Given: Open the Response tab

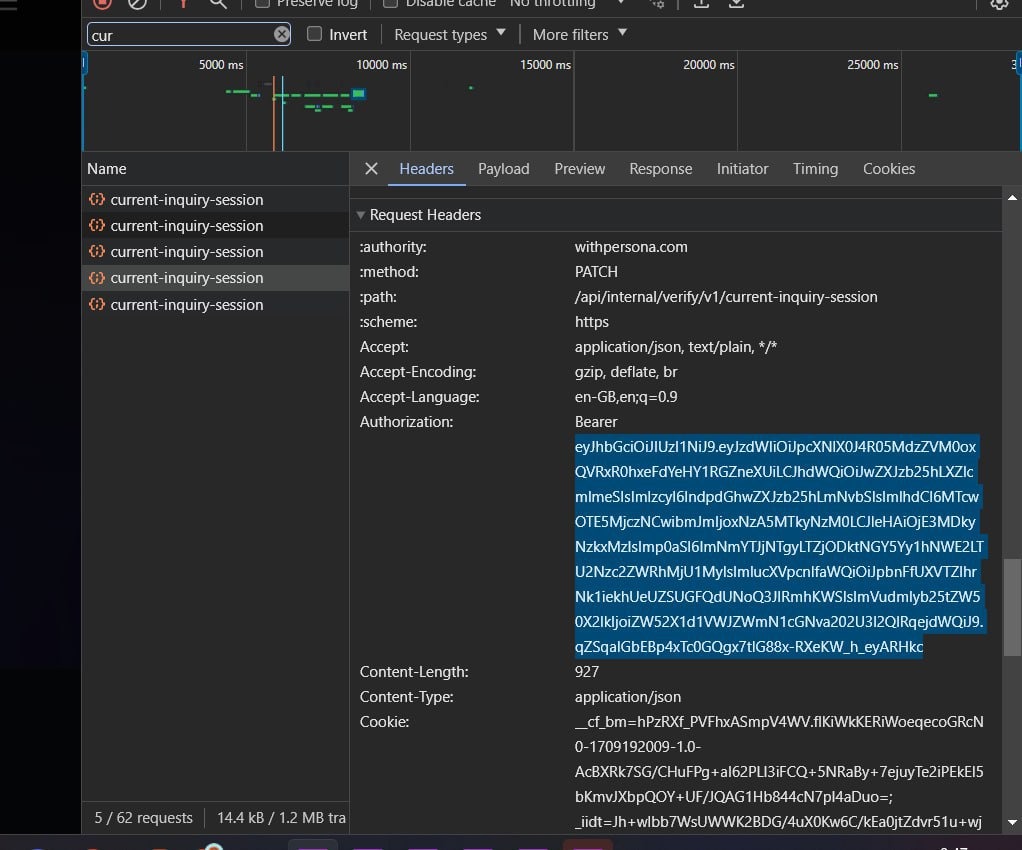Looking at the screenshot, I should click(660, 169).
